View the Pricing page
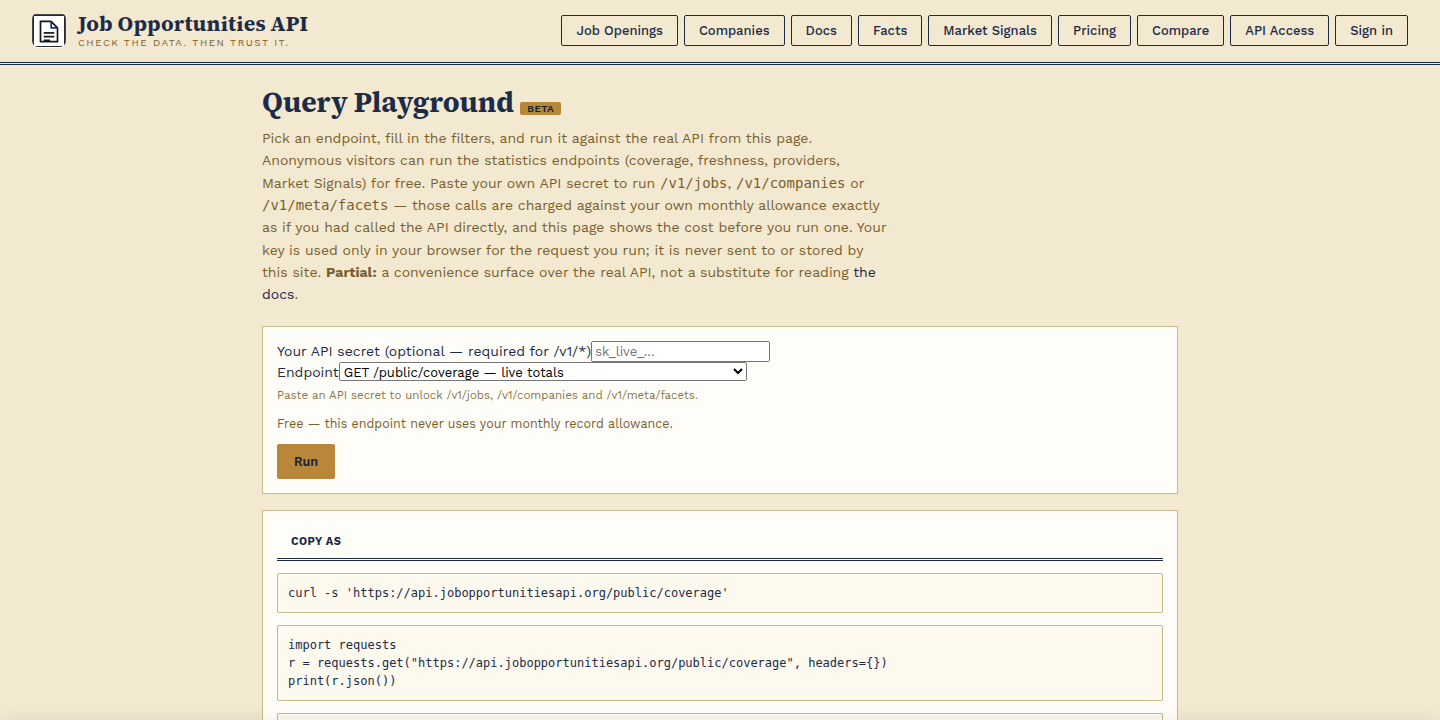Image resolution: width=1440 pixels, height=720 pixels. [x=1095, y=30]
